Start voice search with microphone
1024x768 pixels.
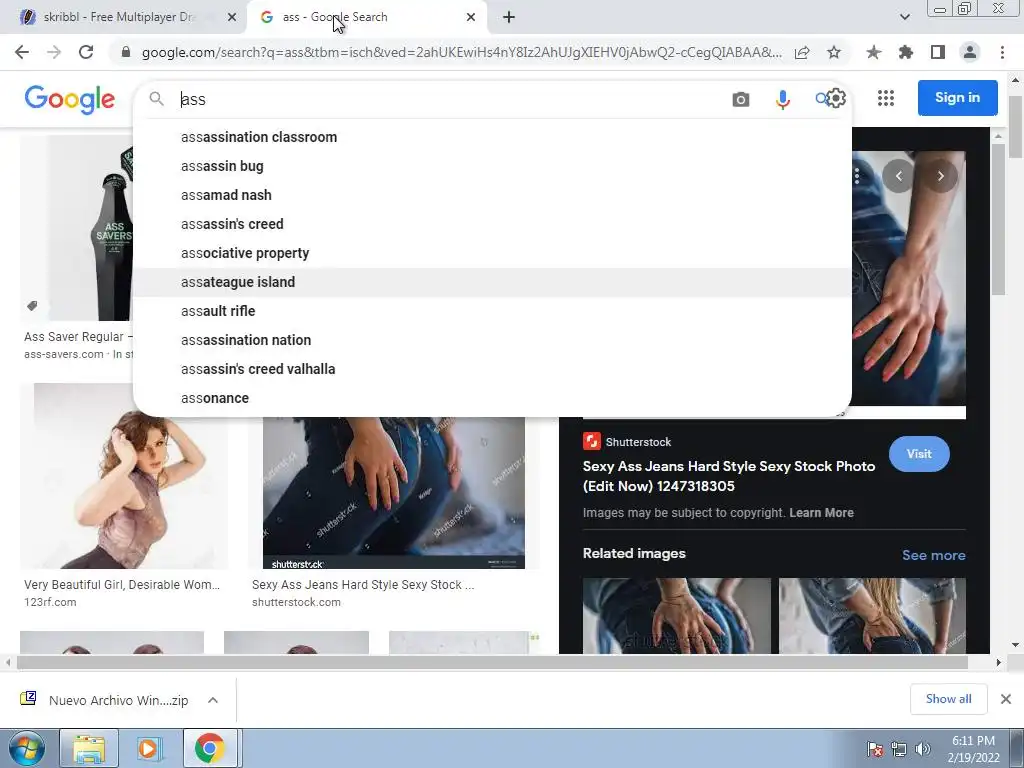782,99
